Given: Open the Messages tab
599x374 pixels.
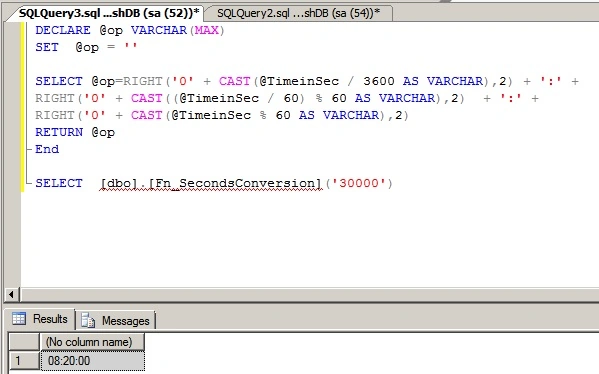Looking at the screenshot, I should [116, 320].
